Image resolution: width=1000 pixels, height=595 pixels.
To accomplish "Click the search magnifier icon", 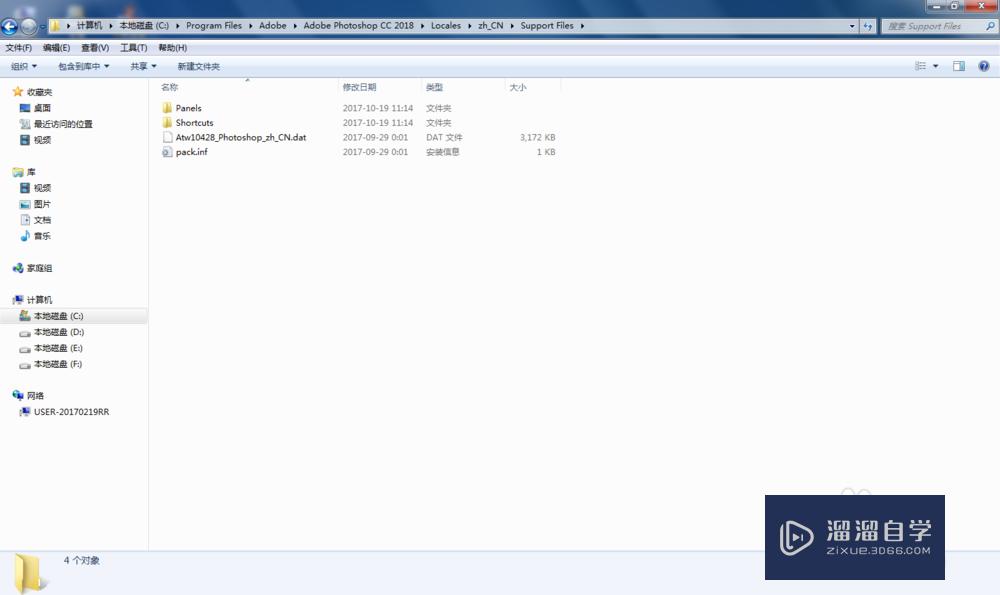I will 990,26.
